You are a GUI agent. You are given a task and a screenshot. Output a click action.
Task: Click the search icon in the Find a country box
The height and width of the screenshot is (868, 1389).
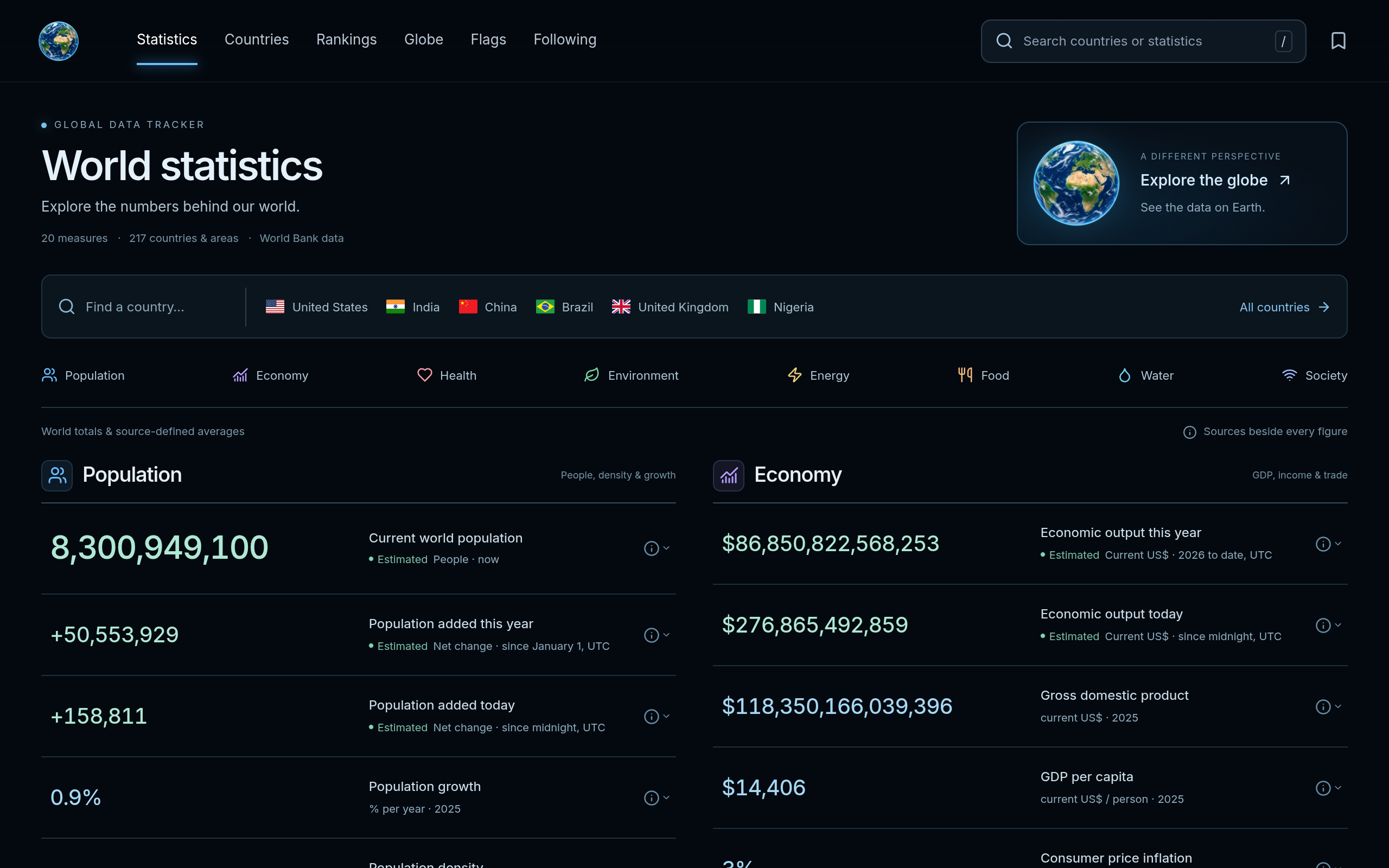pyautogui.click(x=67, y=307)
